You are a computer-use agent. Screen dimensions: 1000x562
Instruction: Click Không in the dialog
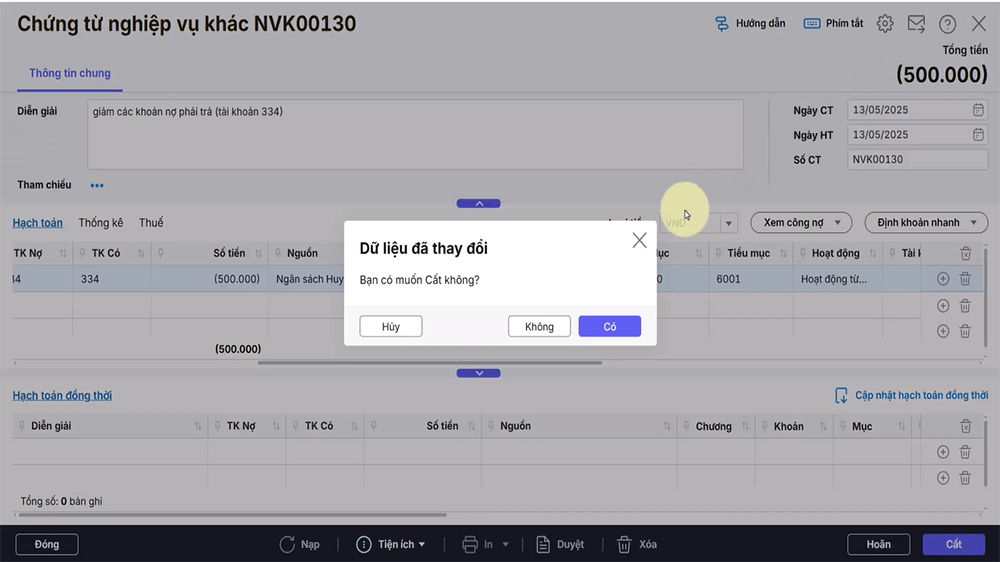[x=539, y=327]
